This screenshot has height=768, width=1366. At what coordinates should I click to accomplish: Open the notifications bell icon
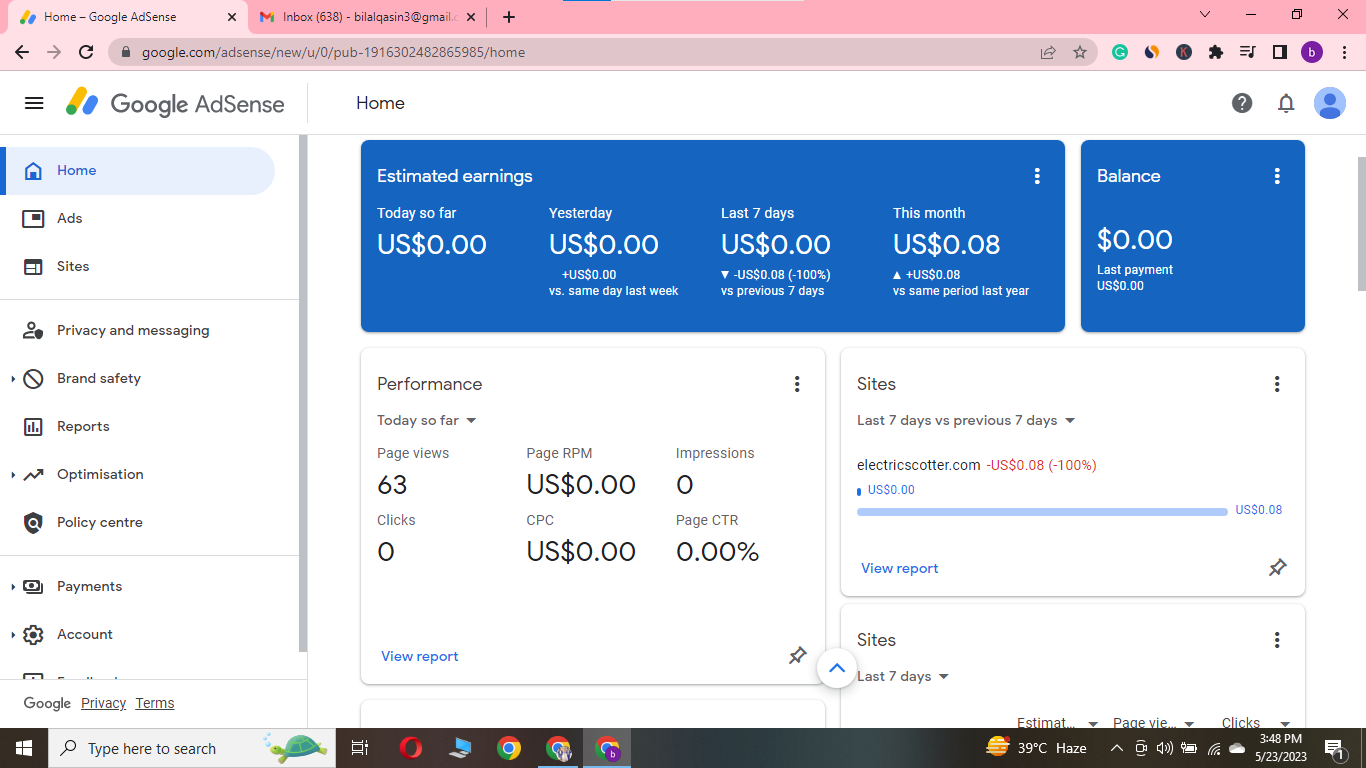pyautogui.click(x=1286, y=103)
